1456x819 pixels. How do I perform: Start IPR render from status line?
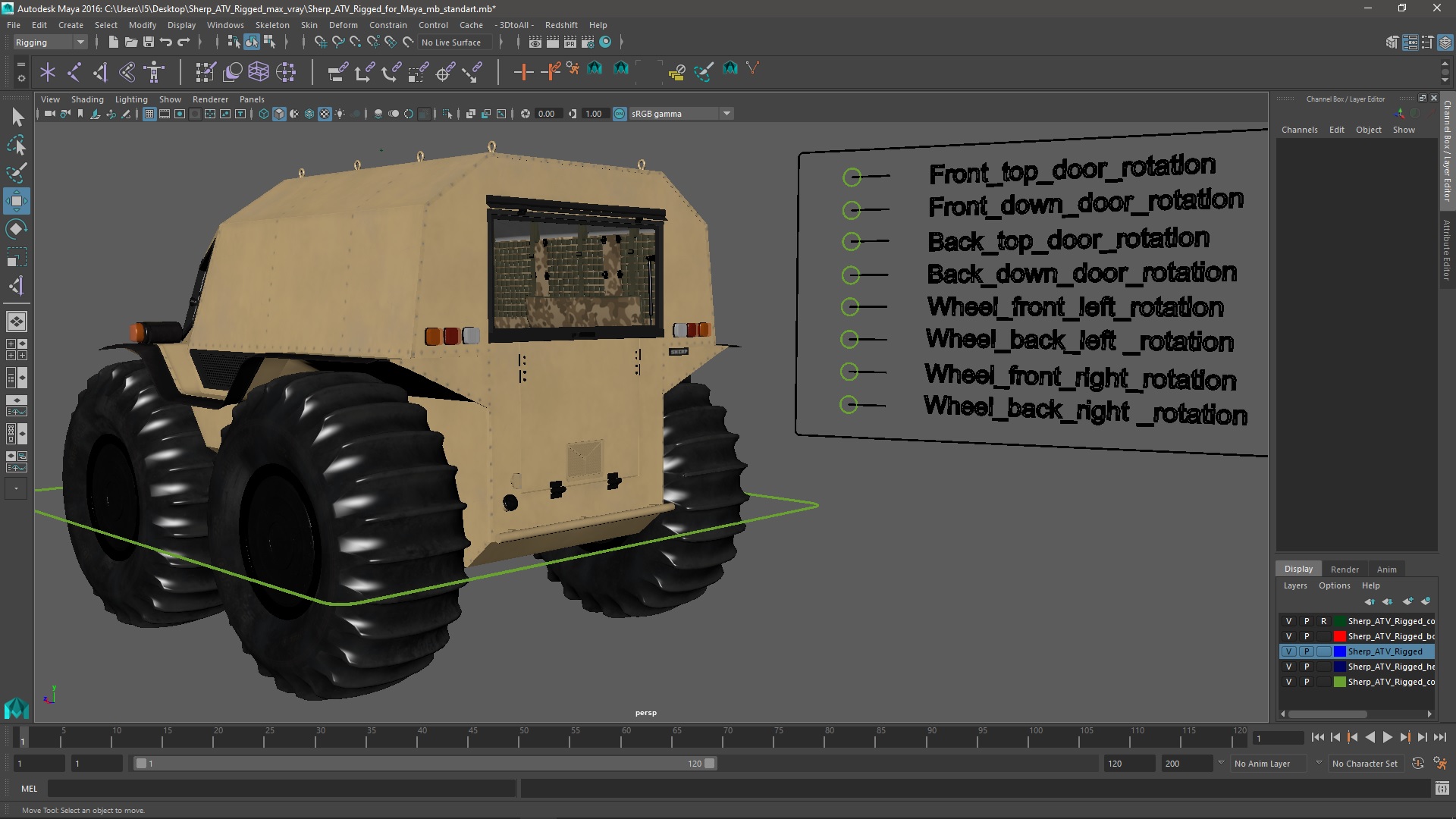[570, 42]
